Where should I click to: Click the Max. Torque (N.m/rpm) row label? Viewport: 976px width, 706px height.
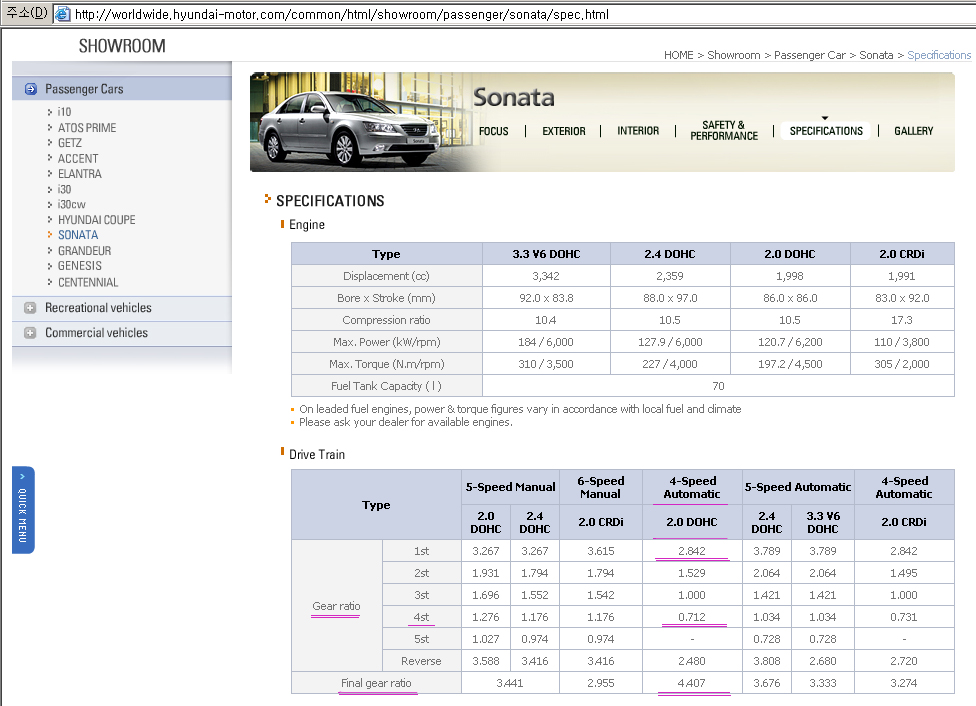click(387, 364)
